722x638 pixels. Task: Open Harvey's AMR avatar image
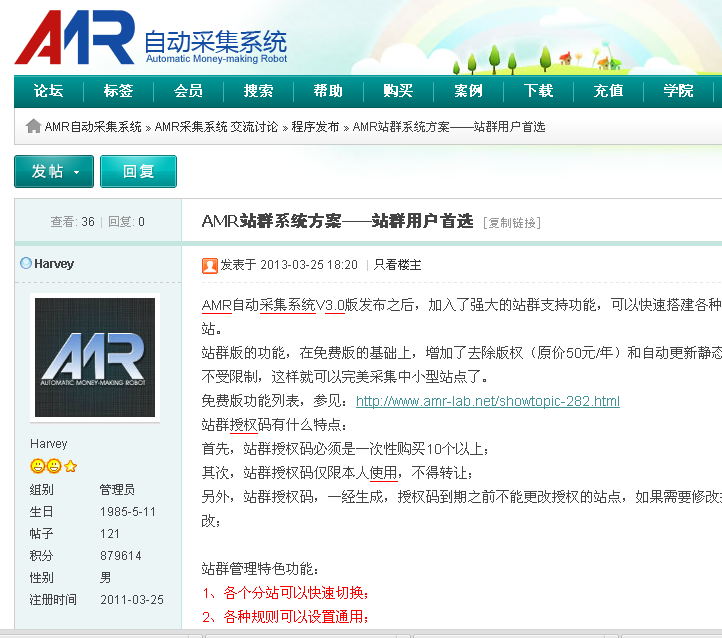pyautogui.click(x=95, y=357)
